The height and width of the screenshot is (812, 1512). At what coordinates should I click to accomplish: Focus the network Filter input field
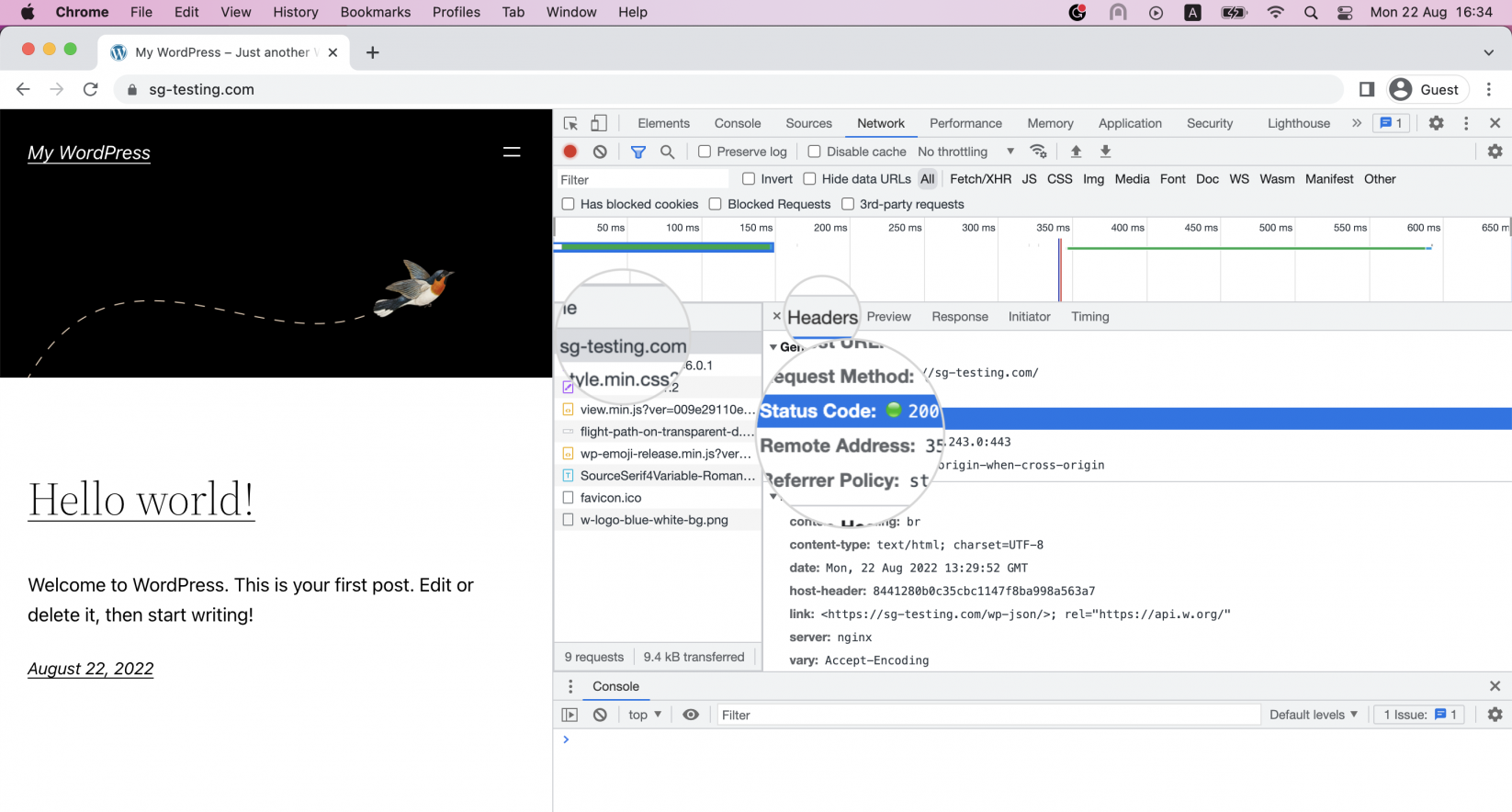(x=643, y=179)
